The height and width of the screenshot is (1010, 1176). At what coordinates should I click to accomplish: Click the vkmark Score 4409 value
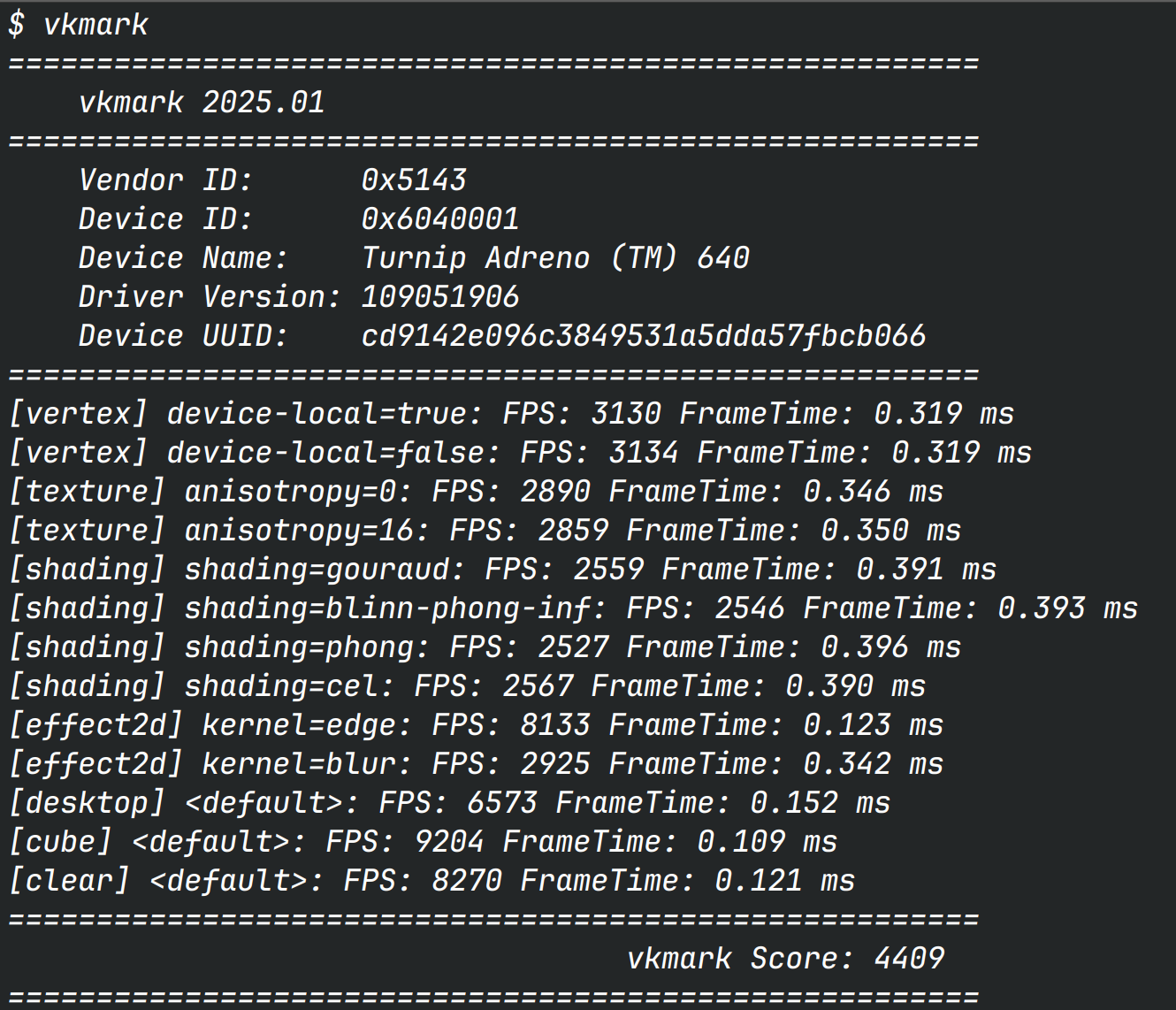(x=909, y=959)
